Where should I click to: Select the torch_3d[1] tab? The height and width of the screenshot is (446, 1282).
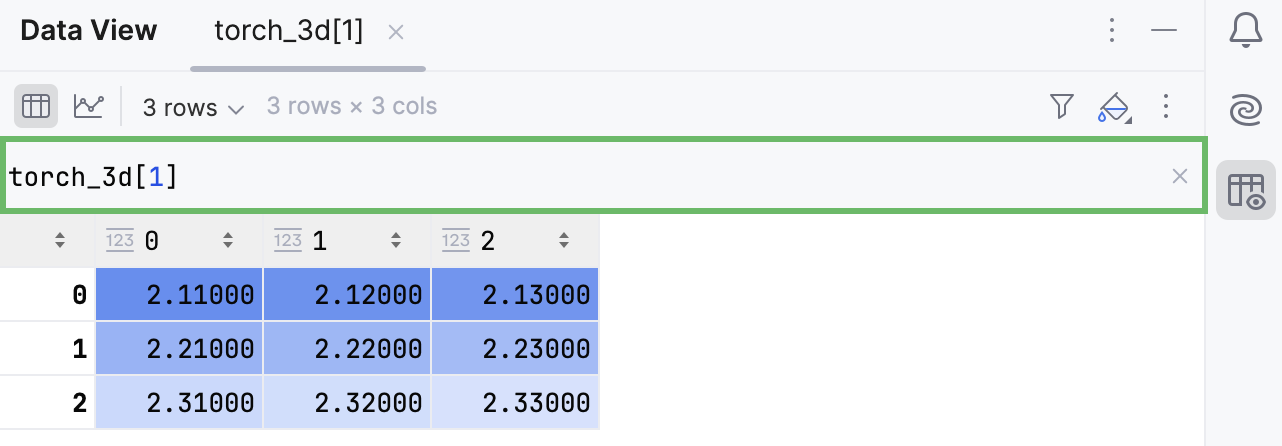click(x=288, y=32)
